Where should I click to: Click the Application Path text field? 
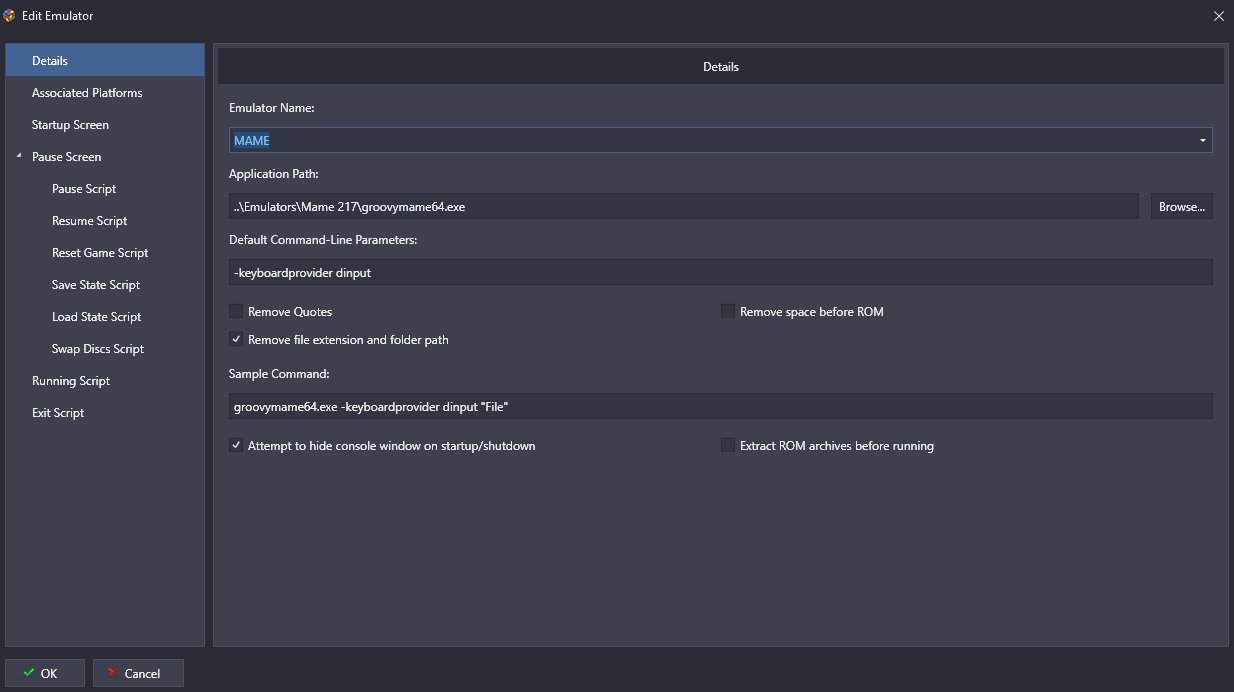[684, 206]
